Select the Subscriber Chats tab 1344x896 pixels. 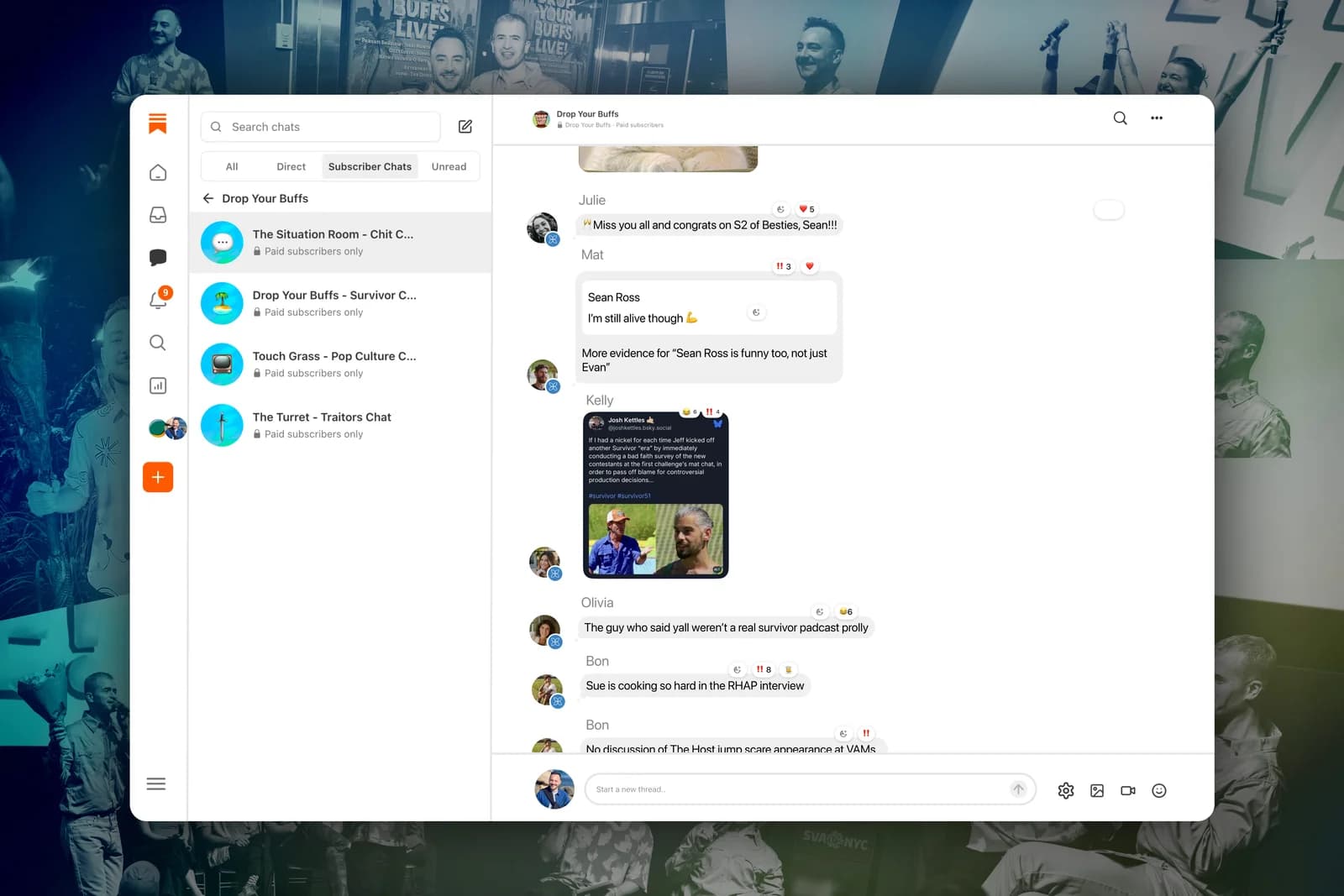click(x=370, y=166)
